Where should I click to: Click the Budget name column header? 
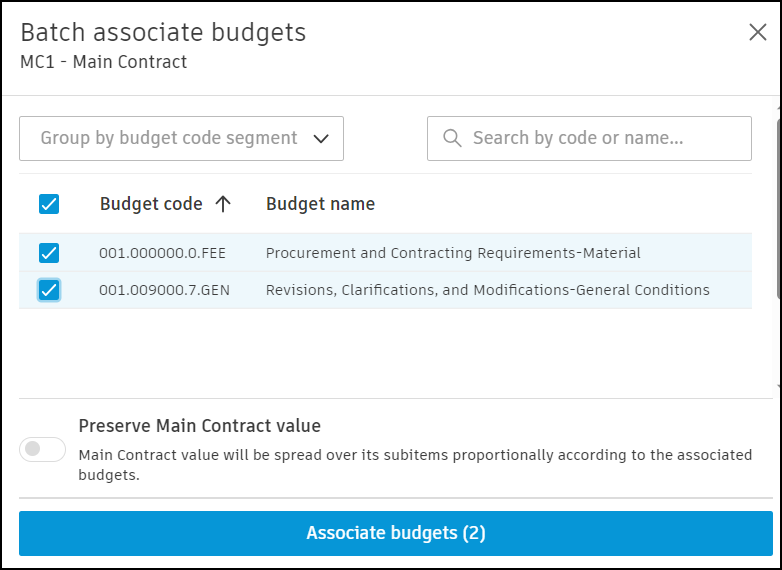tap(320, 204)
